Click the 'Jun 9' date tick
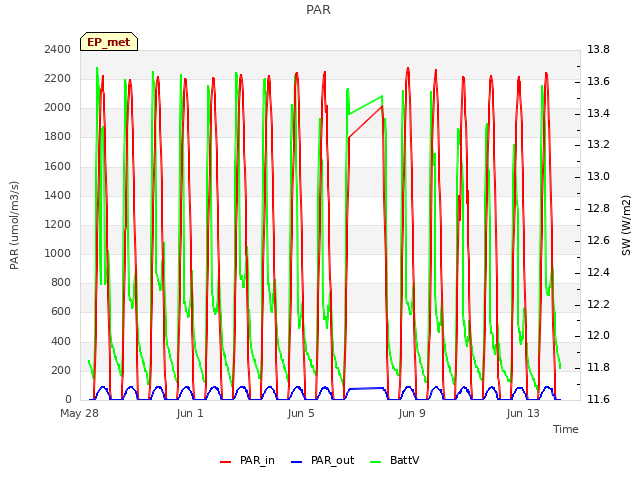 coord(412,413)
